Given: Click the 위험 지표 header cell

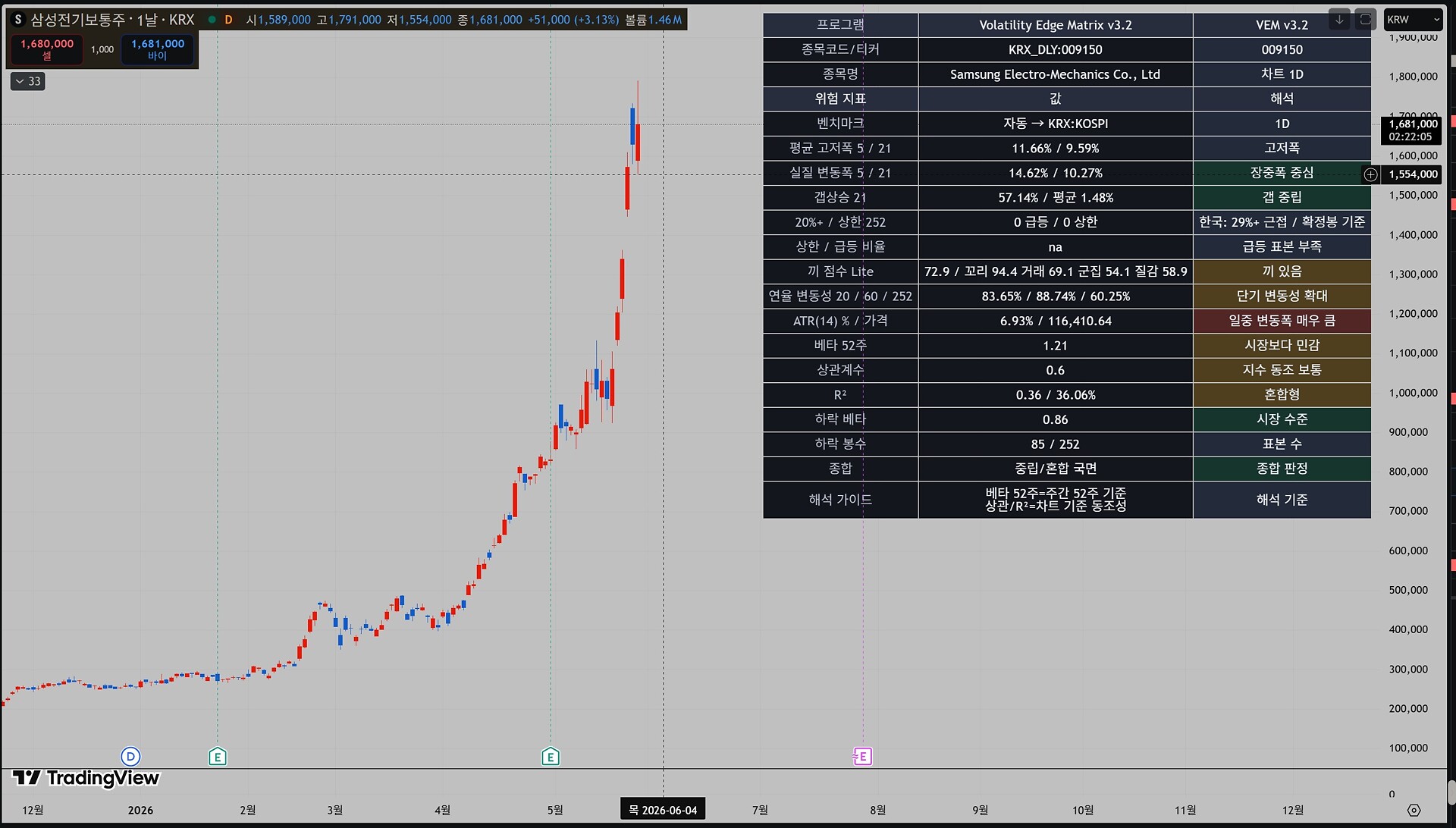Looking at the screenshot, I should click(840, 99).
